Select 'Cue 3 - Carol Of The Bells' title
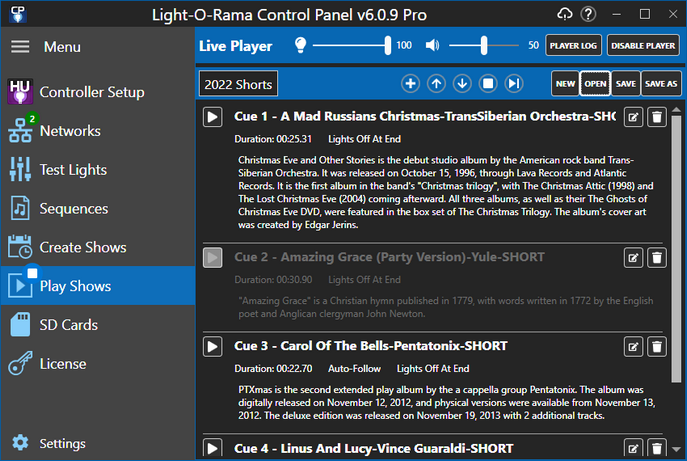The image size is (687, 461). click(x=371, y=346)
